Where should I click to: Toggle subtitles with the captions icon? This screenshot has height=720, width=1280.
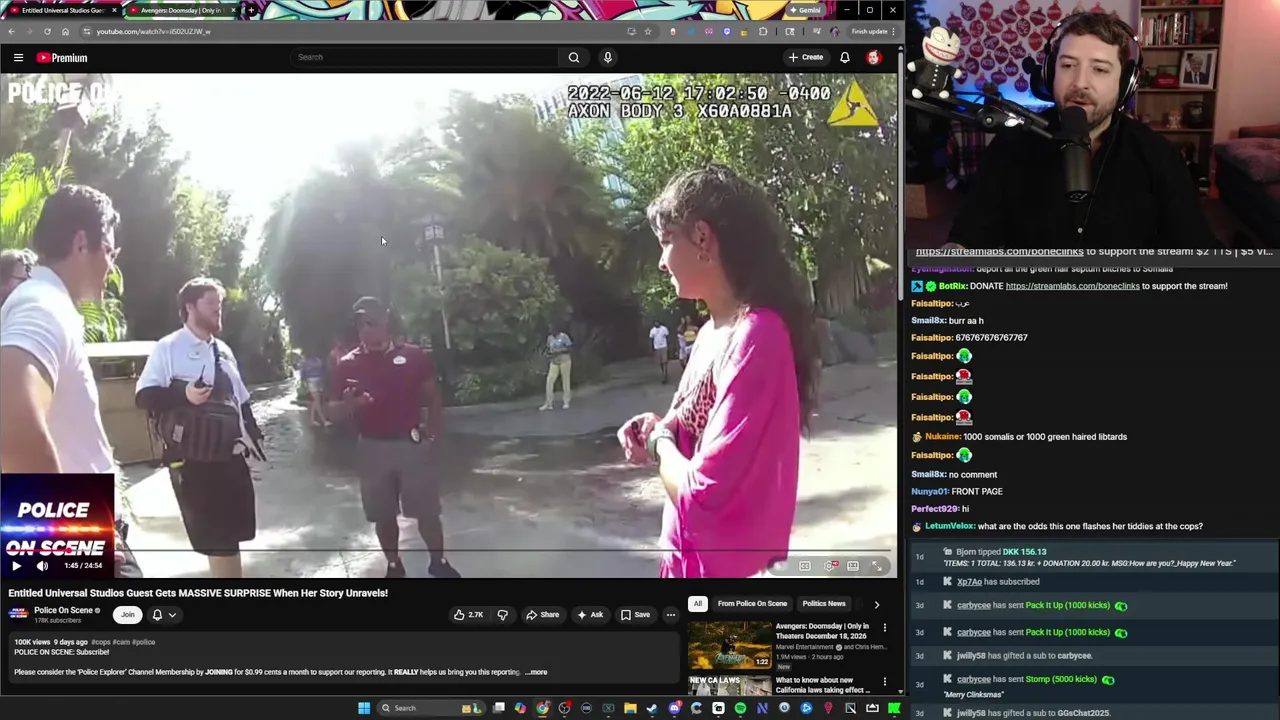pos(805,566)
